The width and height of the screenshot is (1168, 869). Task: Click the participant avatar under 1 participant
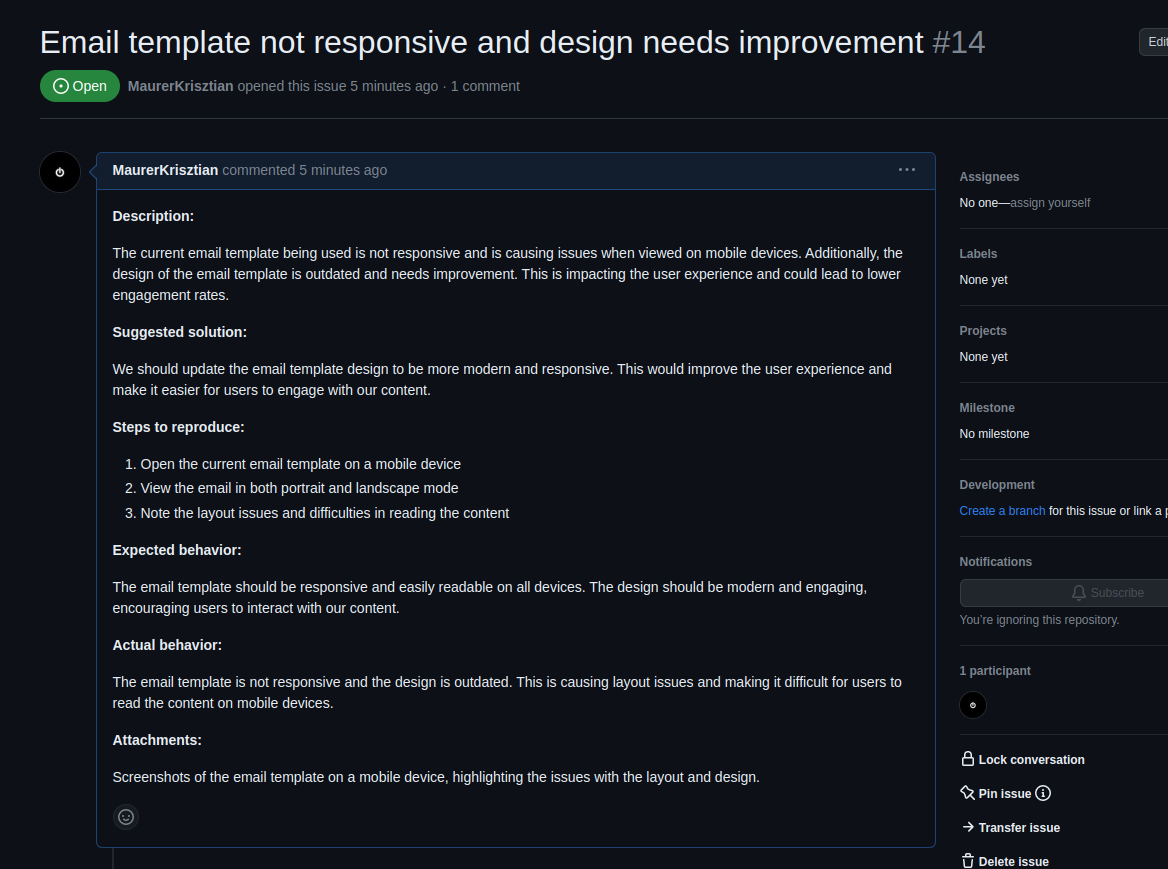pos(972,705)
